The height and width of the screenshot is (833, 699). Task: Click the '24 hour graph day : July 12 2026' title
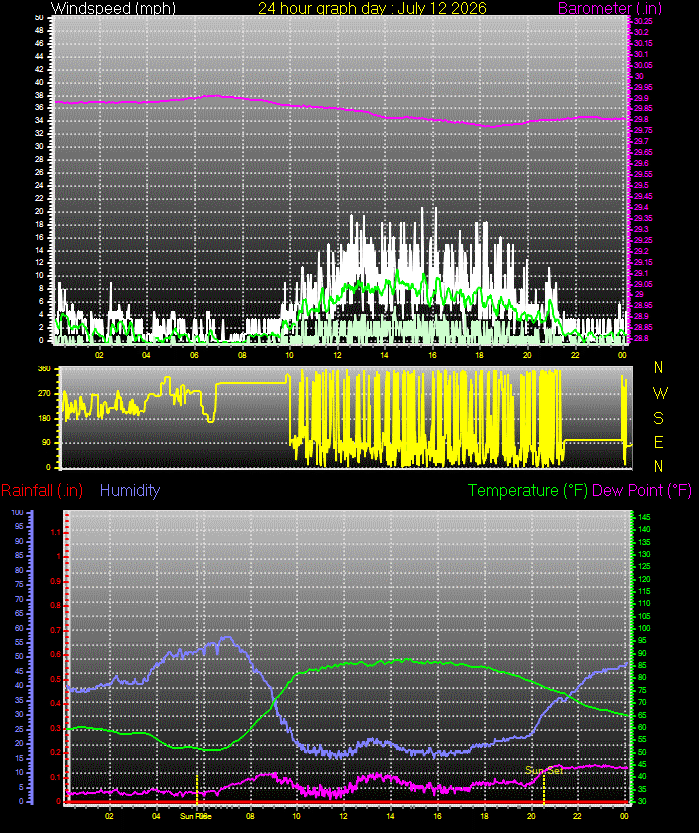click(x=372, y=8)
